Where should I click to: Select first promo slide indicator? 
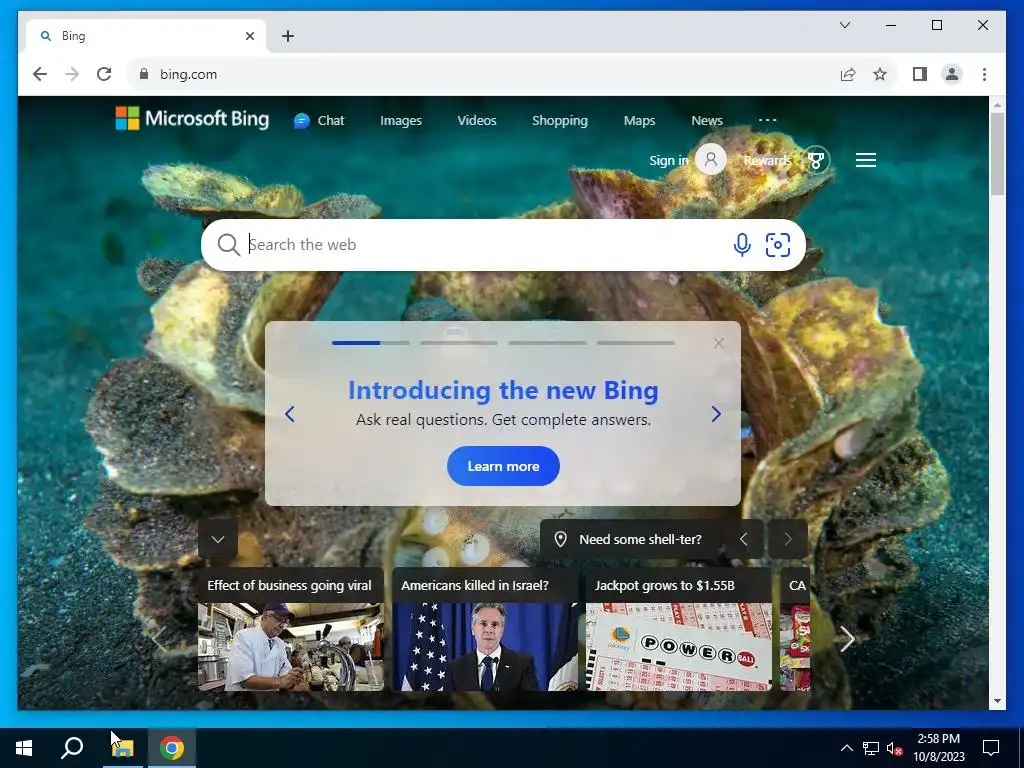[371, 342]
